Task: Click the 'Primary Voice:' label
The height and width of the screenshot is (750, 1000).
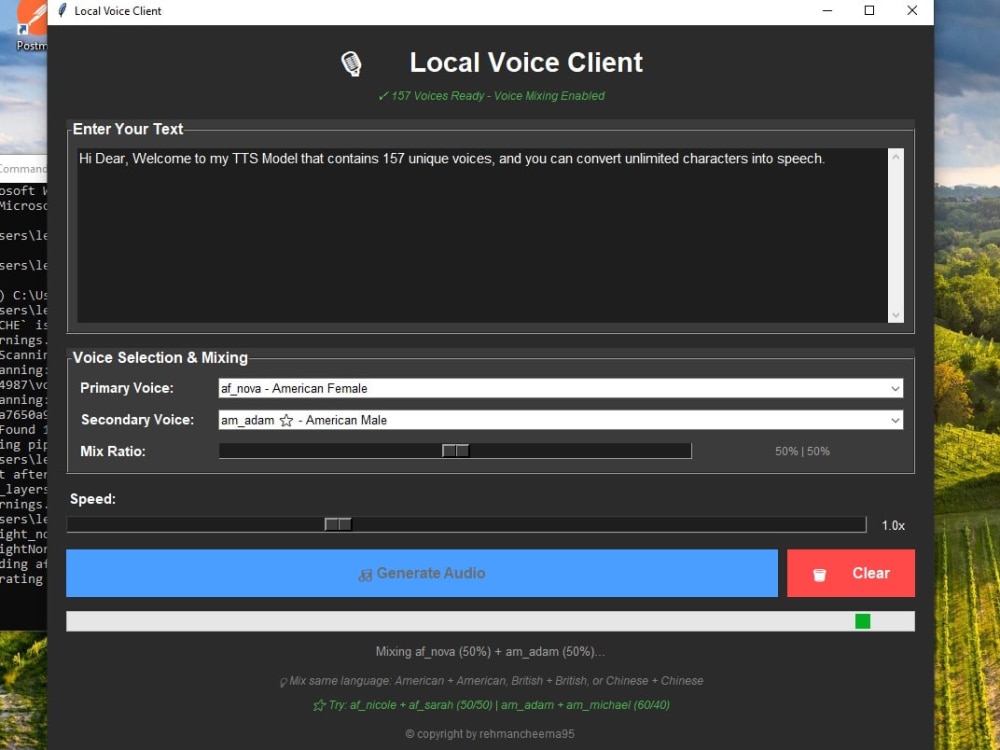Action: pyautogui.click(x=127, y=388)
